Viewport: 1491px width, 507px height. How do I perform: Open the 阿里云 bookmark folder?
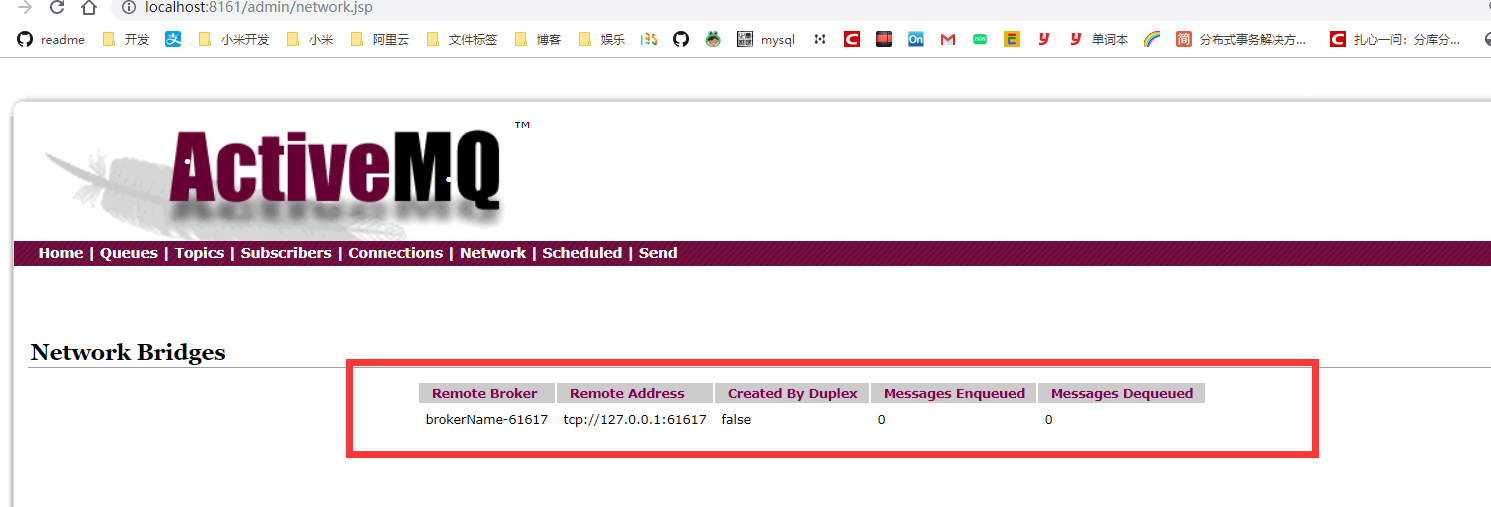[x=380, y=40]
